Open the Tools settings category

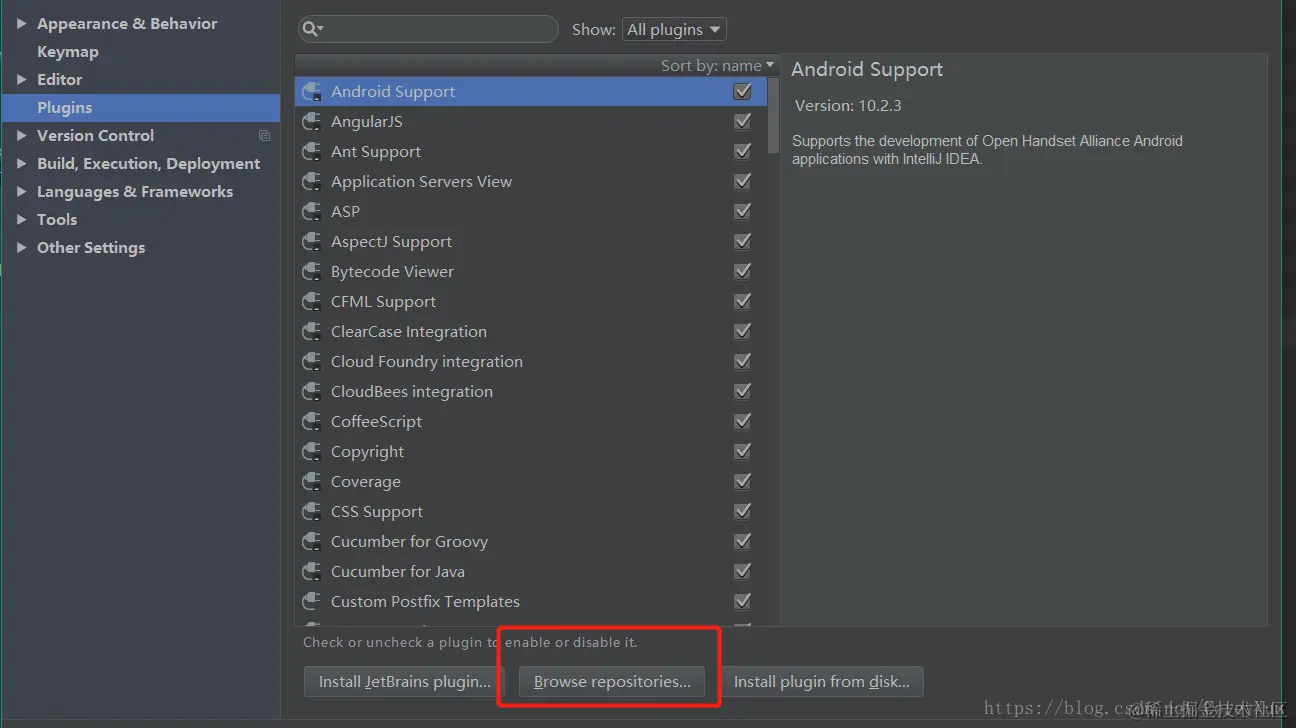pyautogui.click(x=57, y=220)
